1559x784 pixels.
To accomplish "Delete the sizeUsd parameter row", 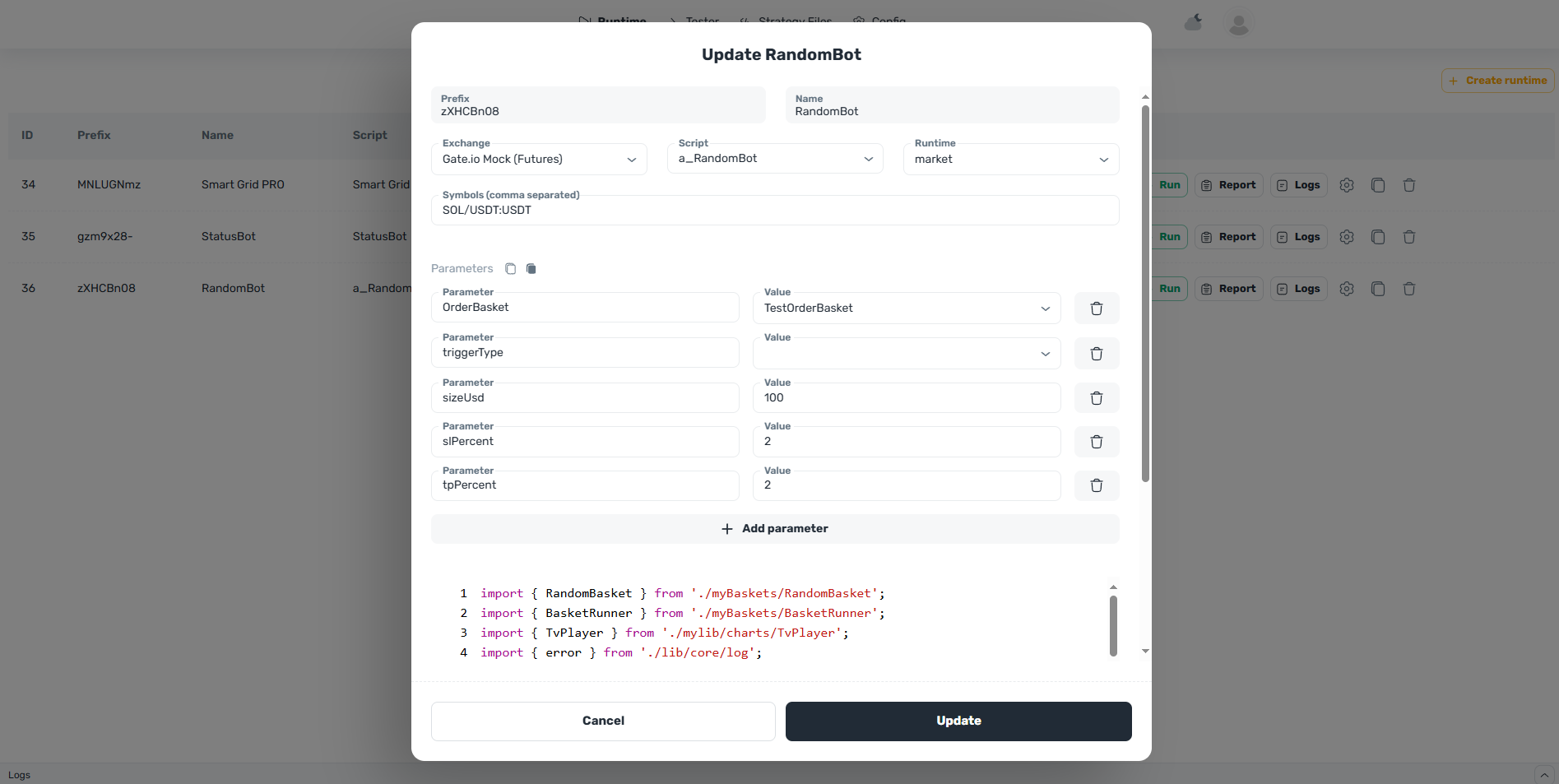I will (x=1096, y=398).
